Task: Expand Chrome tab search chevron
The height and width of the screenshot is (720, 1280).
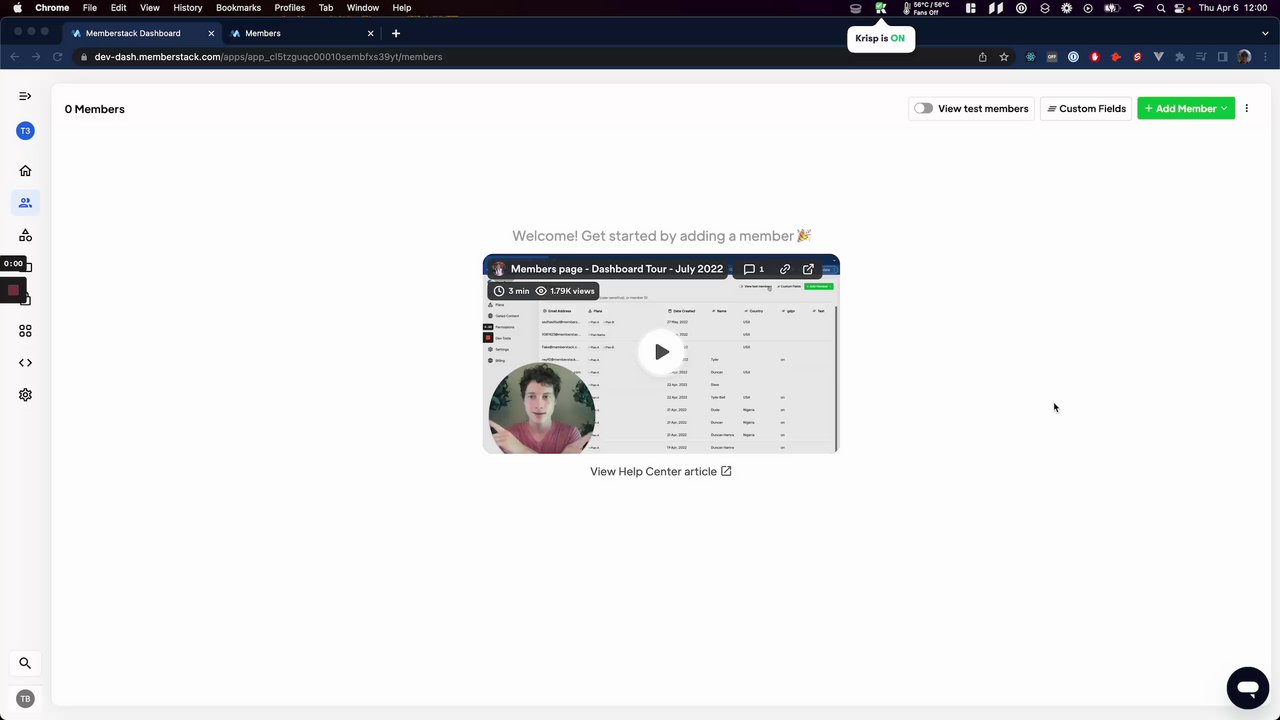Action: pos(1265,33)
